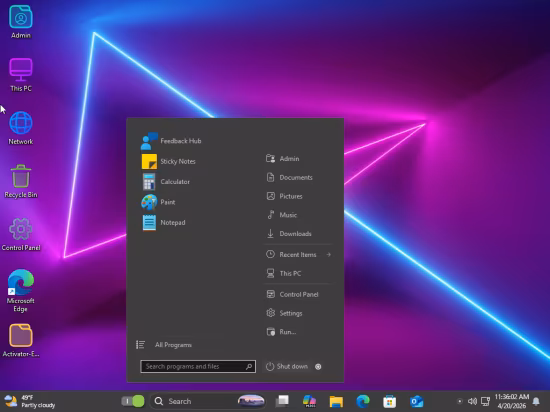Viewport: 550px width, 412px height.
Task: Expand the Recent Items submenu arrow
Action: click(x=328, y=255)
